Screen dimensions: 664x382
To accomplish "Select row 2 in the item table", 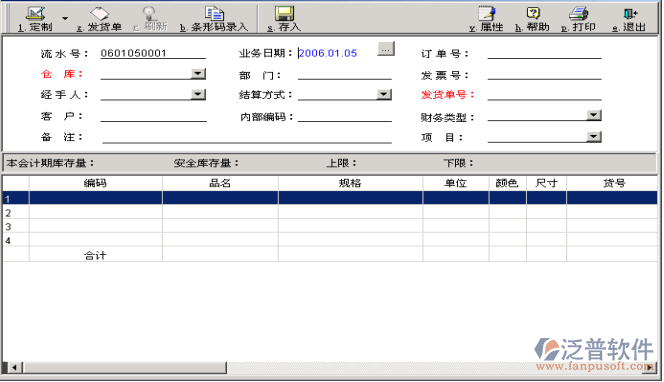I will click(330, 212).
